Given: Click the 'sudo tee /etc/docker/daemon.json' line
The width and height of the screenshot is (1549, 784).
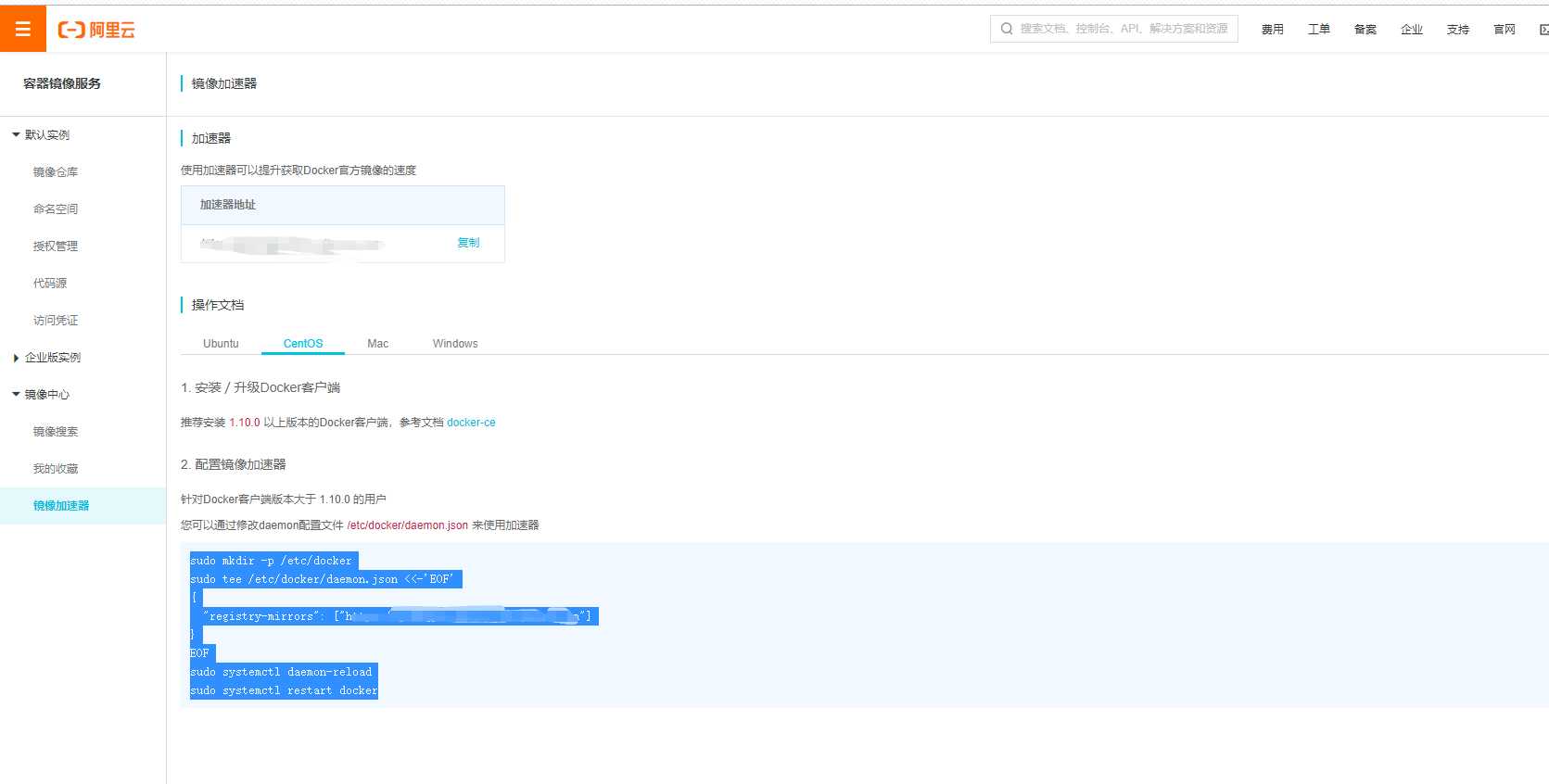Looking at the screenshot, I should 324,579.
